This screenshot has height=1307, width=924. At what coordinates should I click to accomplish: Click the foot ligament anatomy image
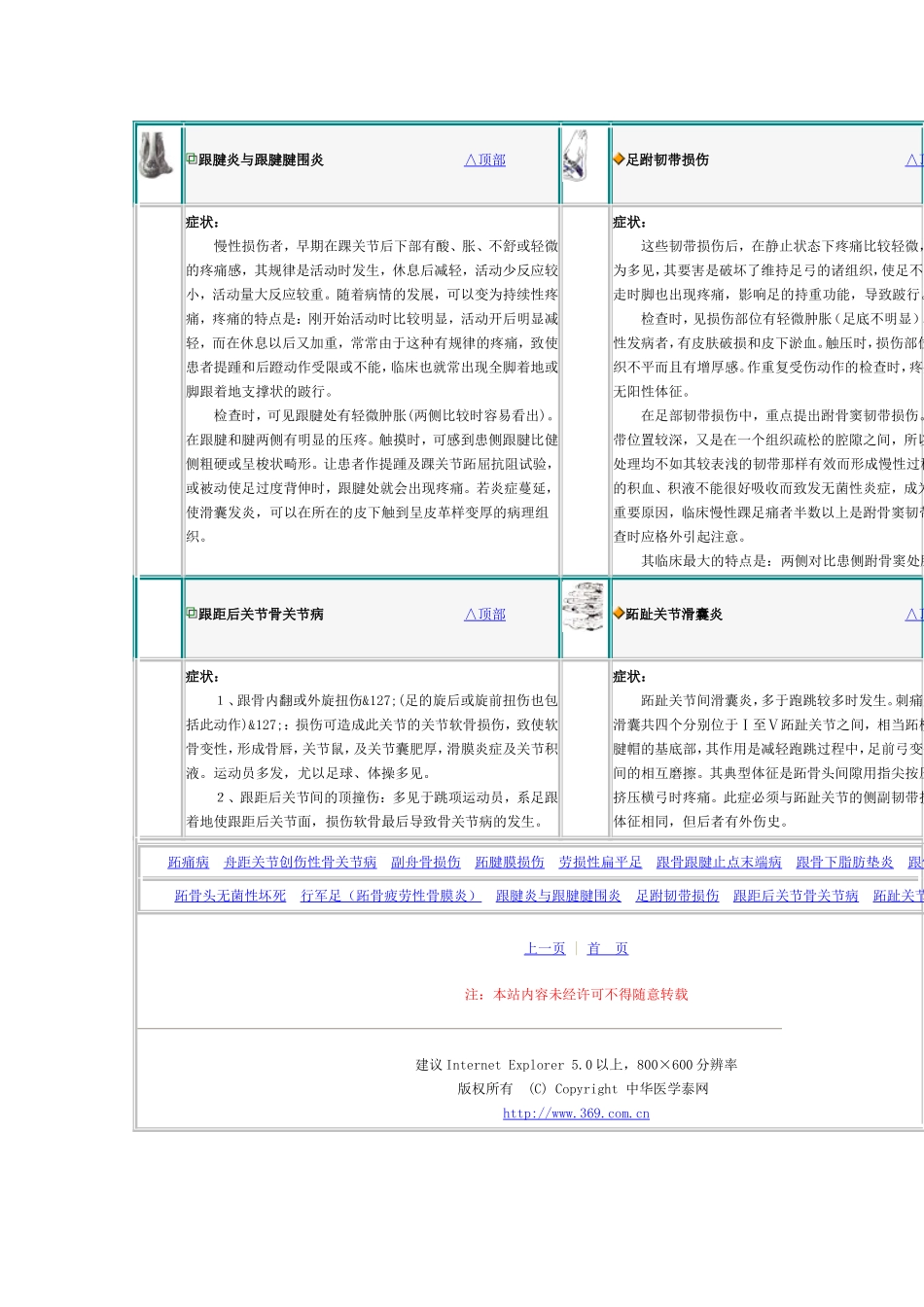point(576,156)
